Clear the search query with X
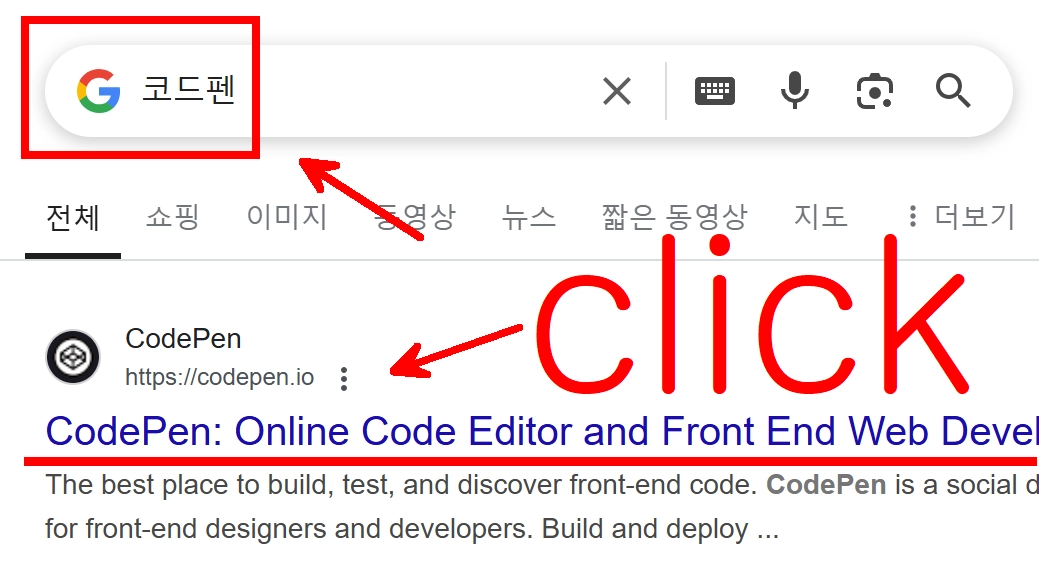 (x=617, y=91)
